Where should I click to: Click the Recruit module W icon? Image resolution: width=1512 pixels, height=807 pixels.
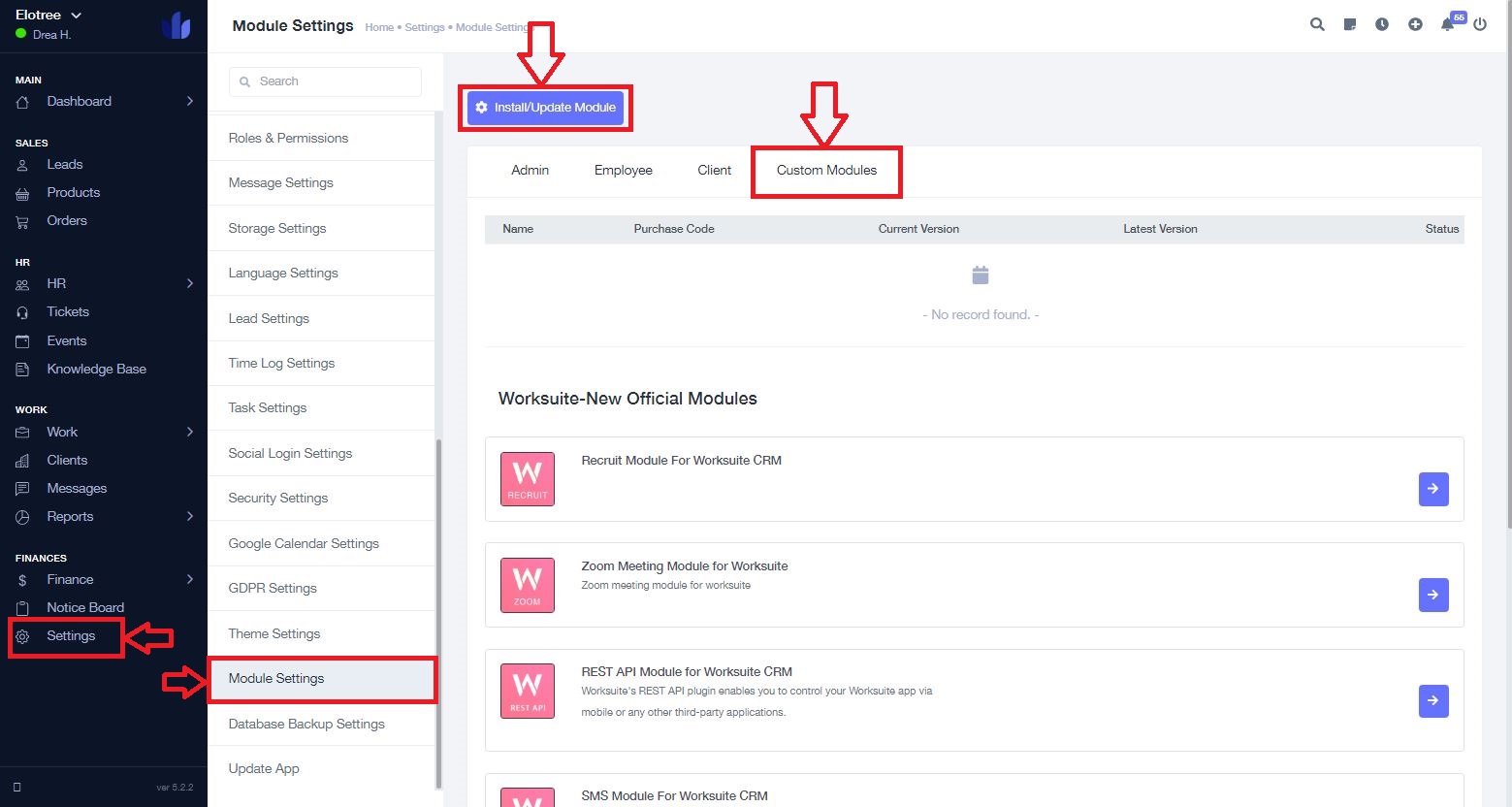click(528, 479)
